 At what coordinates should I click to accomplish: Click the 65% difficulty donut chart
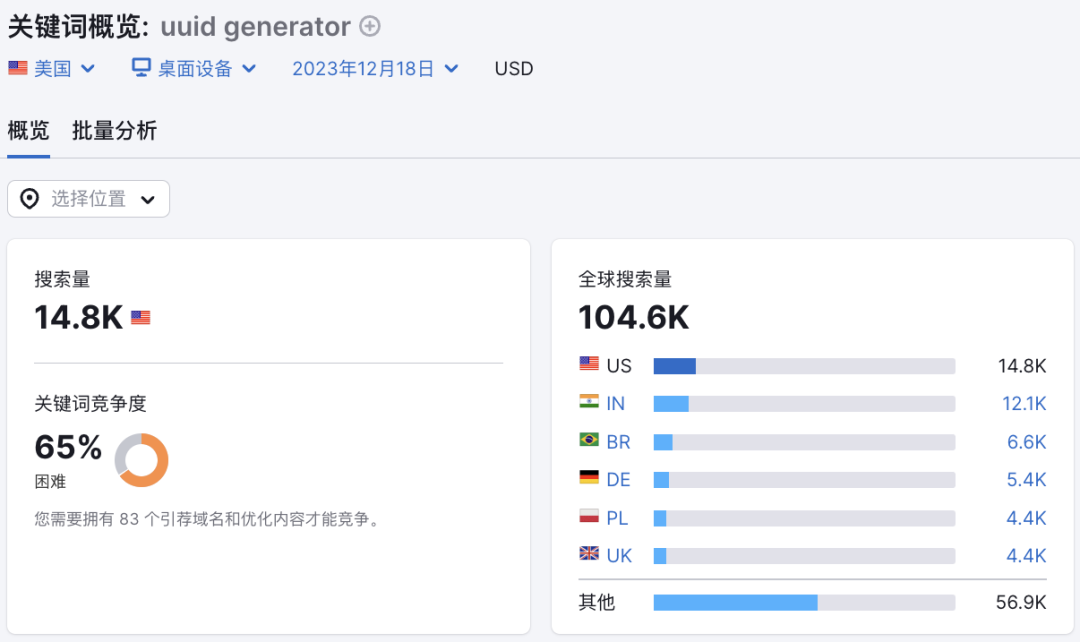(141, 460)
